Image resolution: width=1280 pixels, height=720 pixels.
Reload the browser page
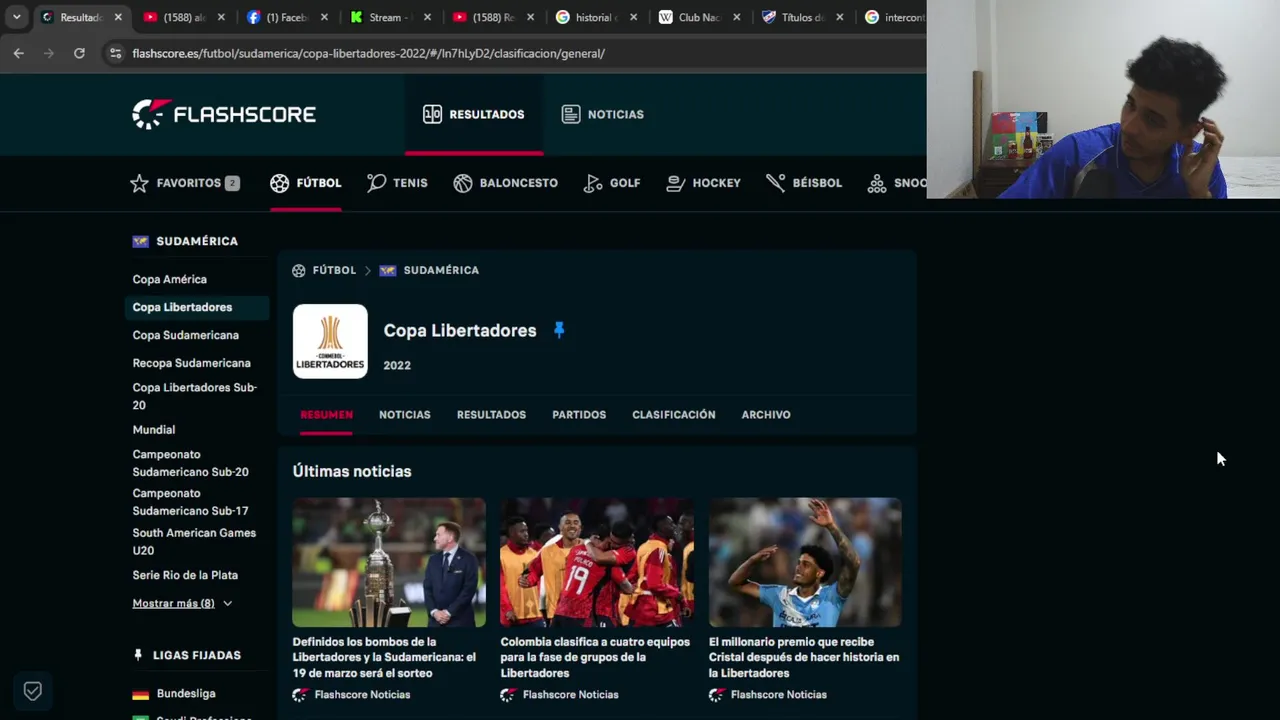pyautogui.click(x=79, y=53)
